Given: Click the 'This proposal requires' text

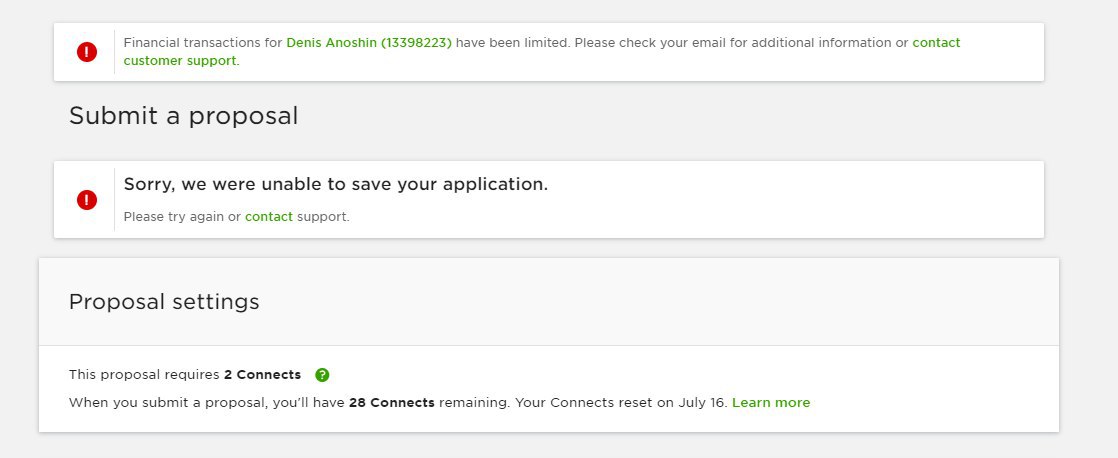Looking at the screenshot, I should coord(144,375).
